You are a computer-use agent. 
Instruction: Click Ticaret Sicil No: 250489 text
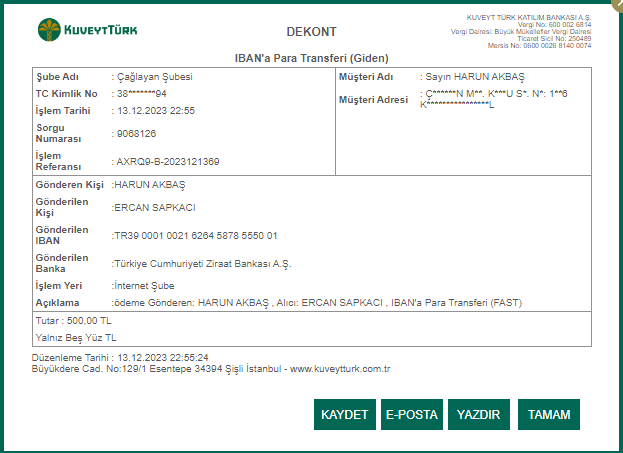point(554,39)
